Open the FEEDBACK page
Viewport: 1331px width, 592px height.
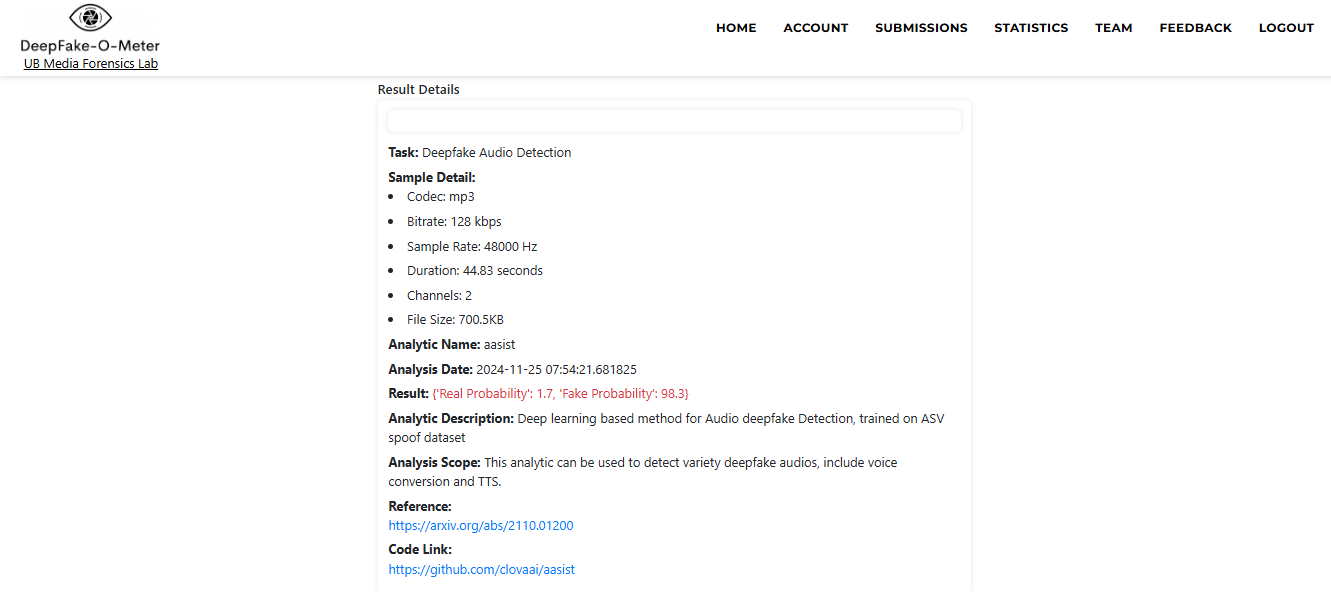pyautogui.click(x=1195, y=28)
